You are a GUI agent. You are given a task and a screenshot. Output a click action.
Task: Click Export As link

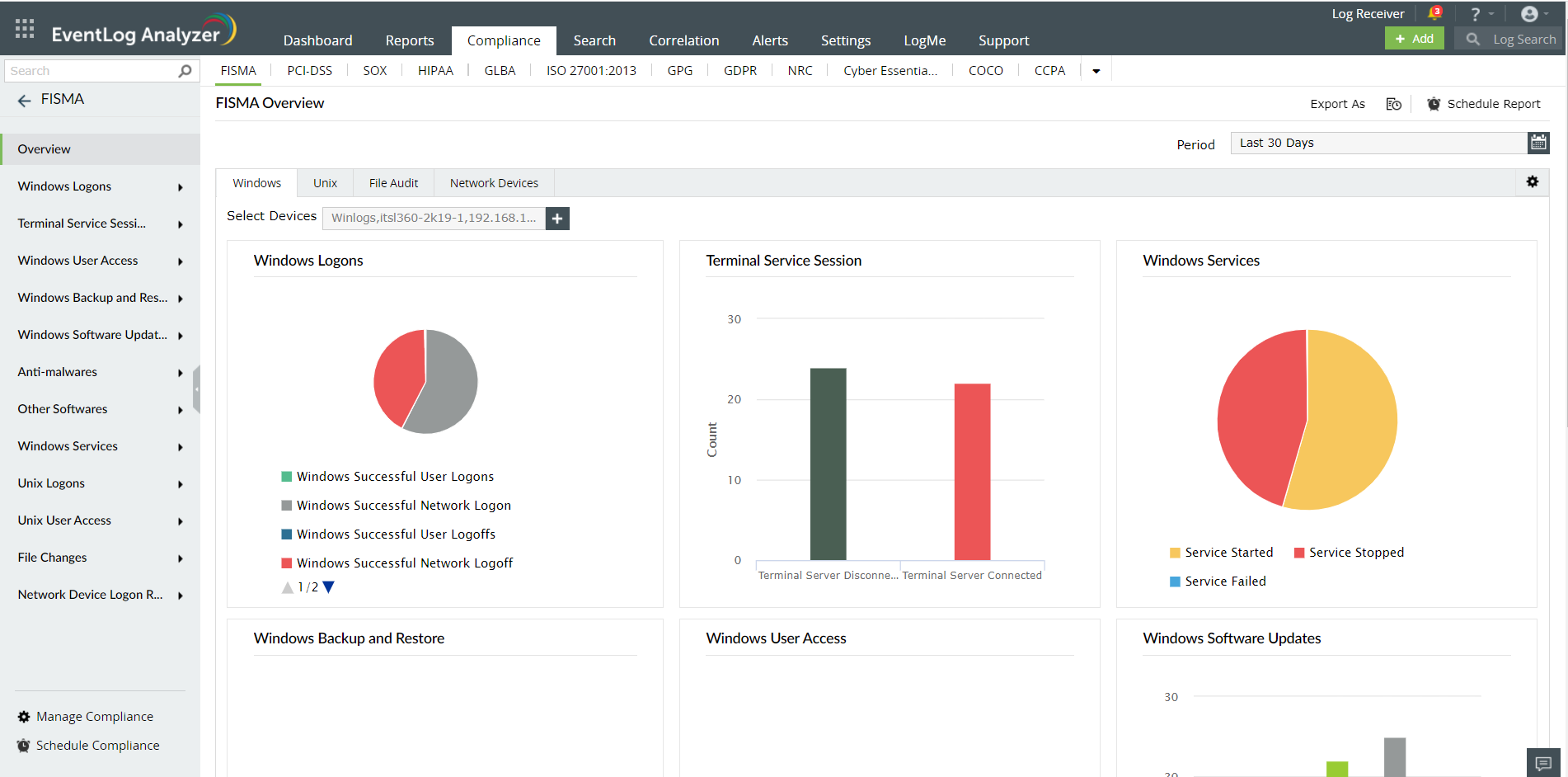point(1337,104)
